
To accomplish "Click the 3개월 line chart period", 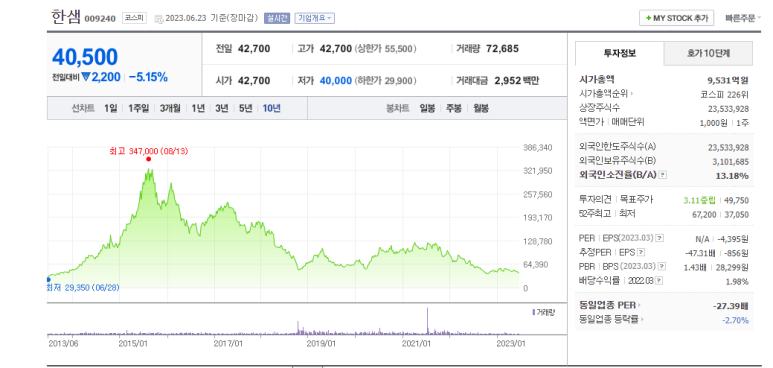I will [x=170, y=108].
